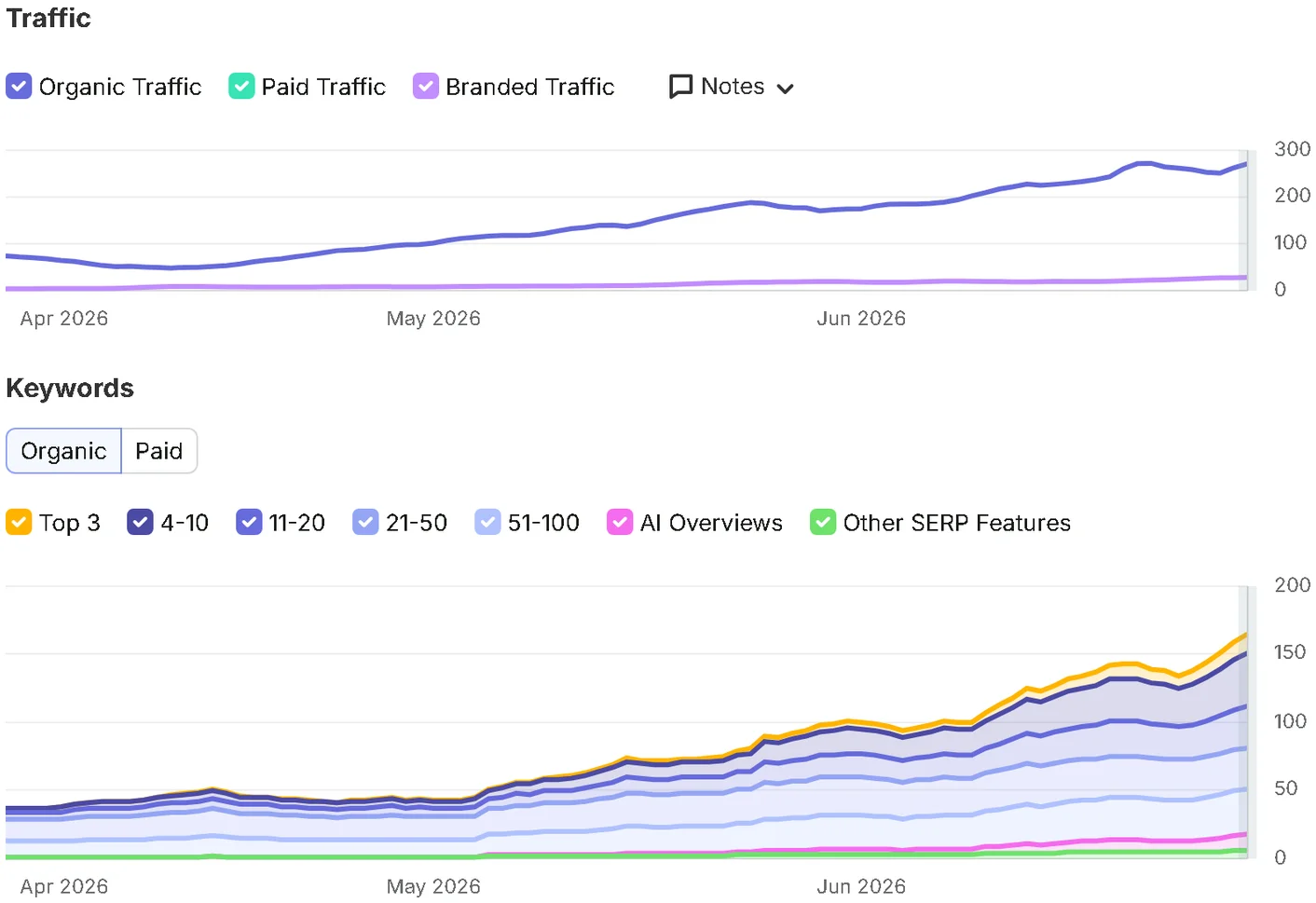Click the Jun 2026 label under Keywords chart
Image resolution: width=1316 pixels, height=903 pixels.
click(861, 886)
